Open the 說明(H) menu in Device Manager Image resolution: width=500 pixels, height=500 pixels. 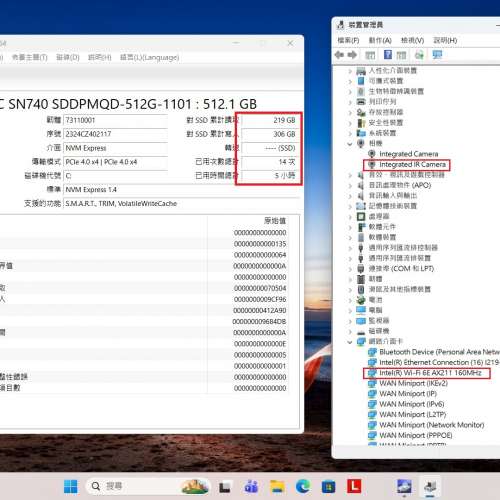point(445,40)
